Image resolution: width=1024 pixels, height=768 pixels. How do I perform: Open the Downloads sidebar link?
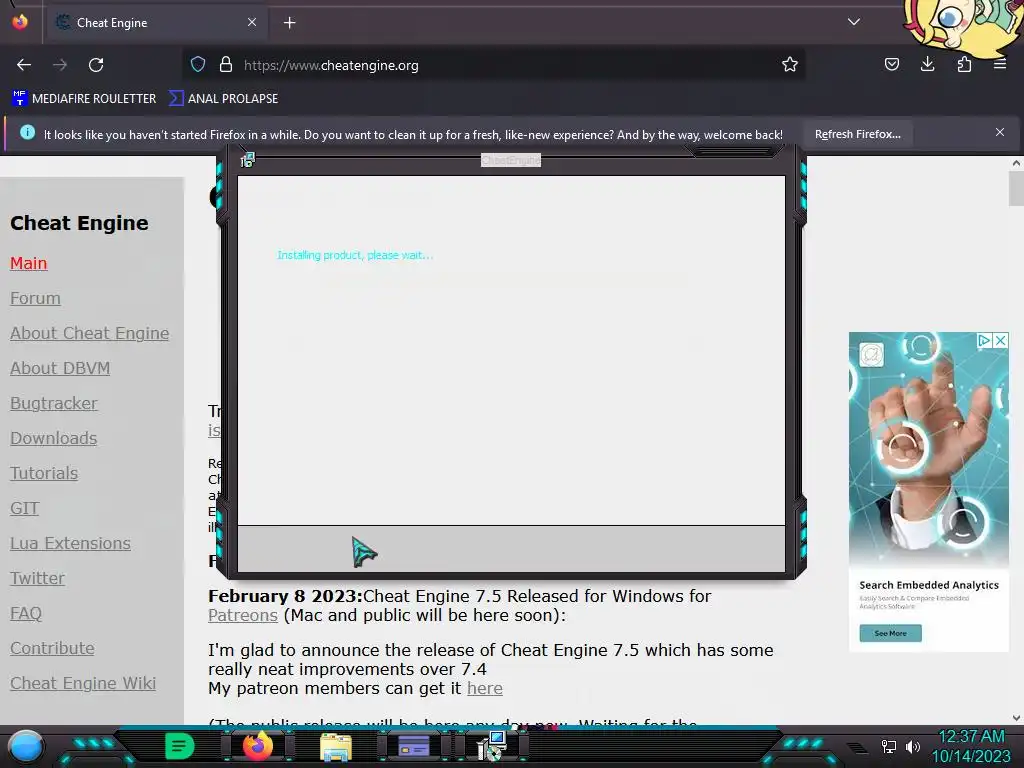click(54, 438)
